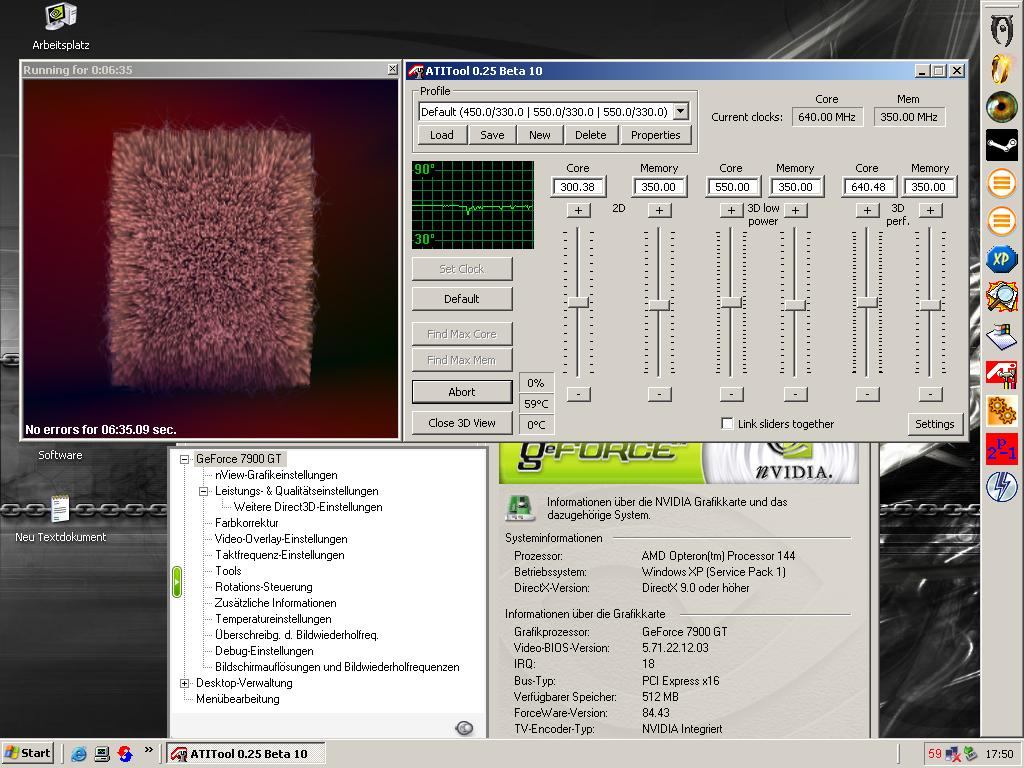This screenshot has height=768, width=1024.
Task: Click the ATITool title bar icon
Action: coord(415,71)
